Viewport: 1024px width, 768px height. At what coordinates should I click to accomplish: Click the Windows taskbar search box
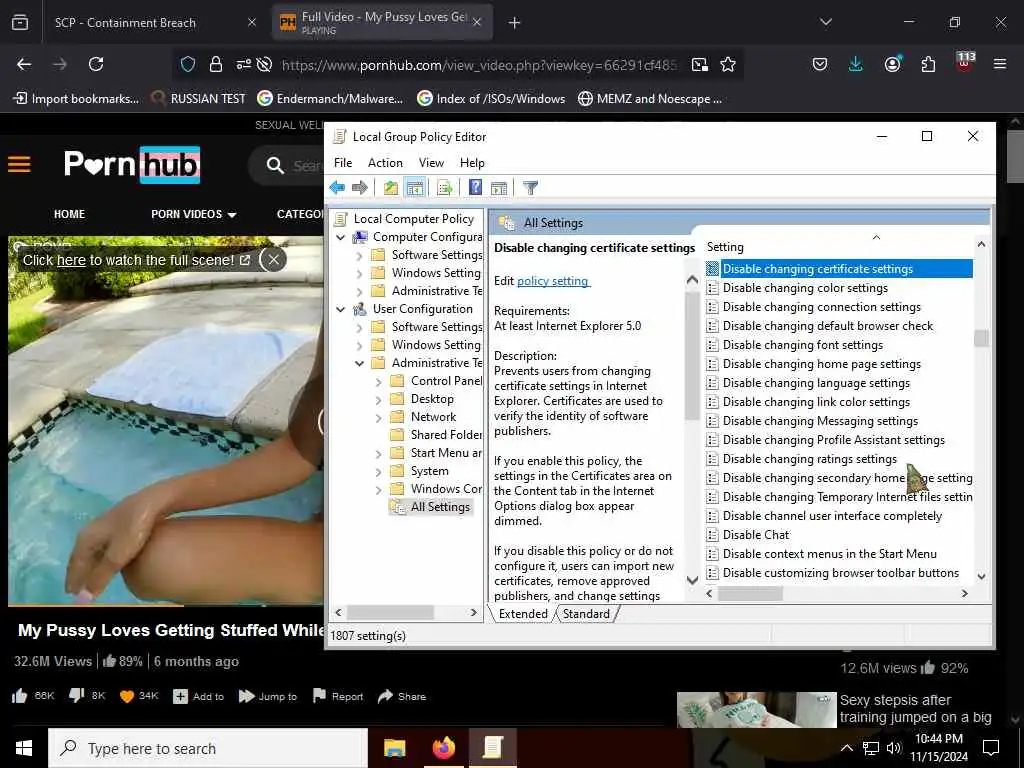point(208,748)
